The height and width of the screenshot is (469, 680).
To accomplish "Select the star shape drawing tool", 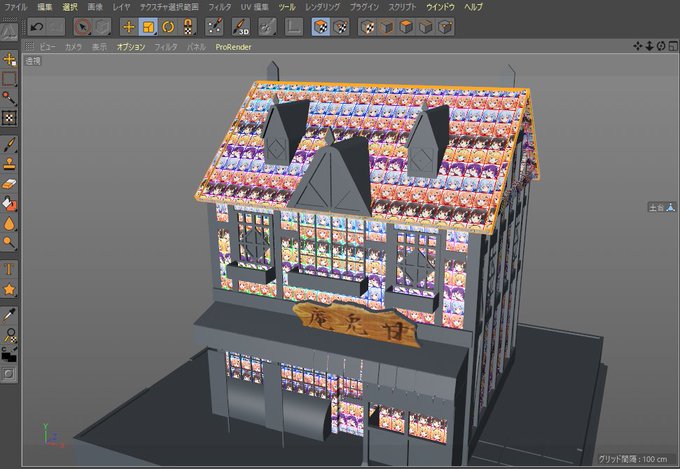I will click(x=9, y=289).
